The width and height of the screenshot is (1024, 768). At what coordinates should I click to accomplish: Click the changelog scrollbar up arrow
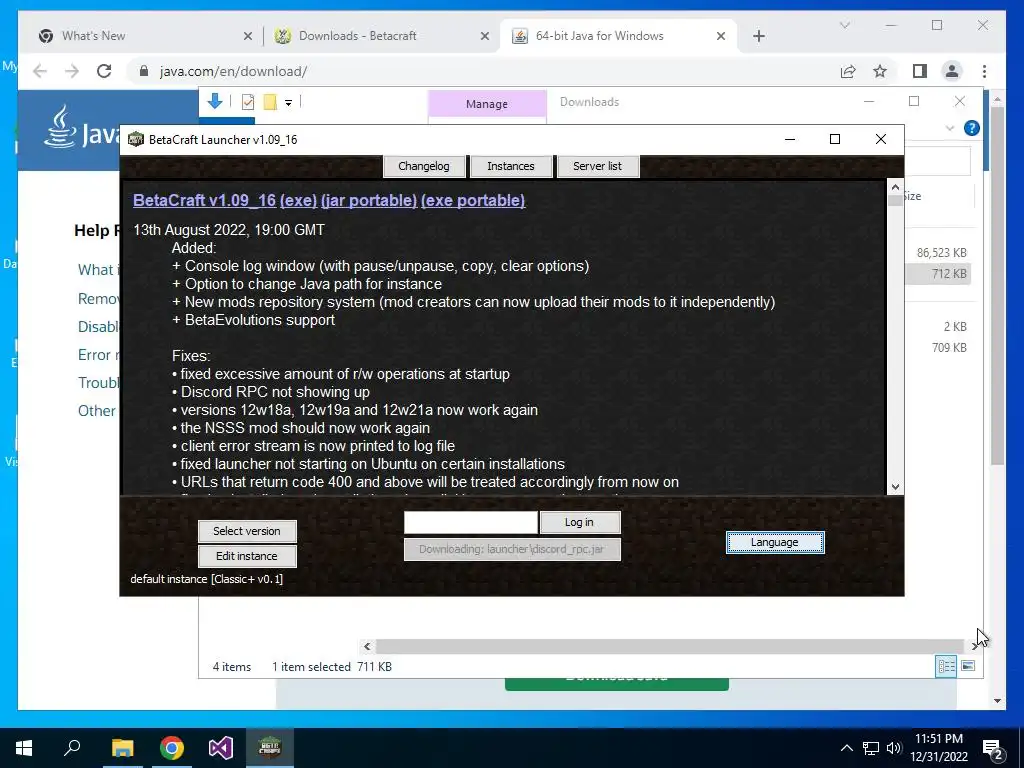[895, 188]
